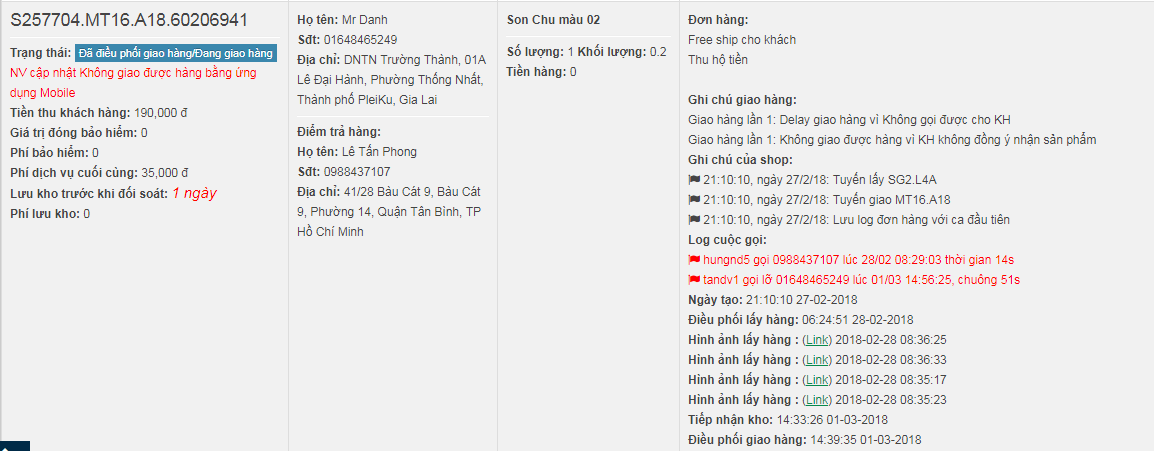Open the Link for photo taken 08:36:33
Image resolution: width=1154 pixels, height=451 pixels.
pyautogui.click(x=817, y=360)
